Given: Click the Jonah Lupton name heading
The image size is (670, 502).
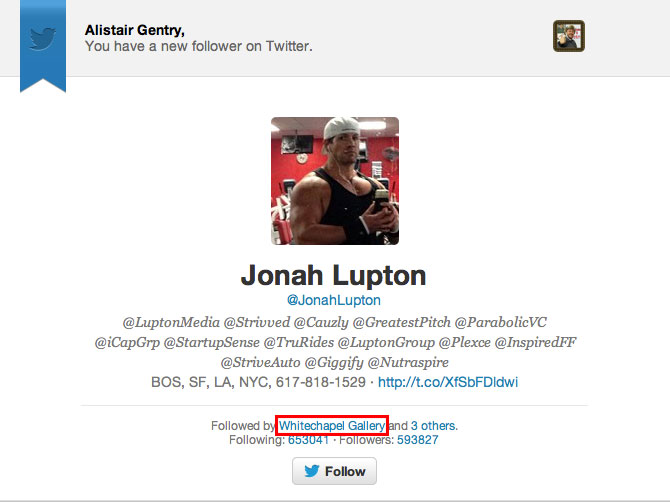Looking at the screenshot, I should click(x=334, y=276).
